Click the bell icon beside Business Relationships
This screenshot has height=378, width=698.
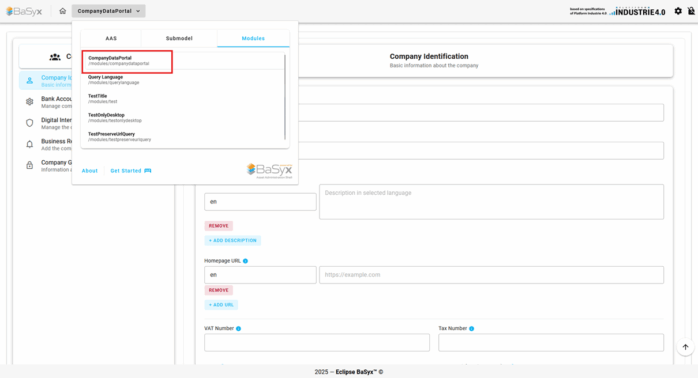(x=29, y=144)
